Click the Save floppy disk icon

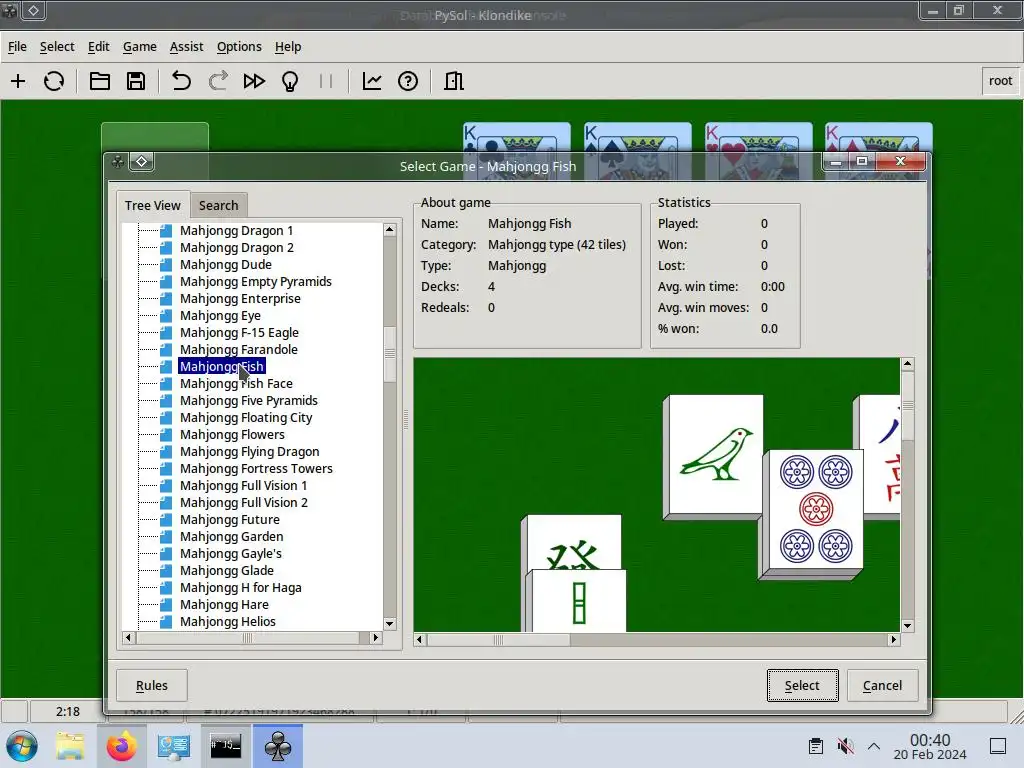tap(136, 81)
